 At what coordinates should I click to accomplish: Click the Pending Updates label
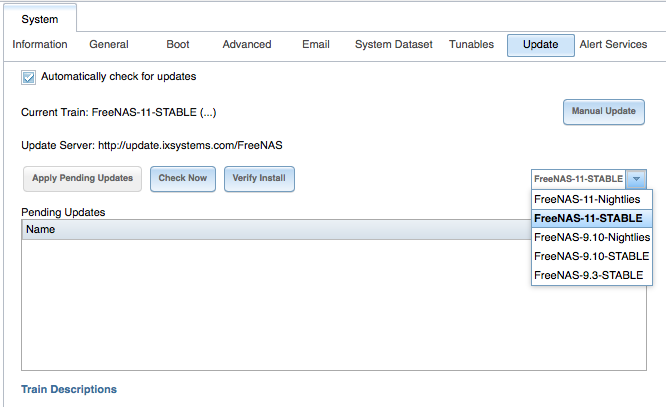pyautogui.click(x=63, y=212)
